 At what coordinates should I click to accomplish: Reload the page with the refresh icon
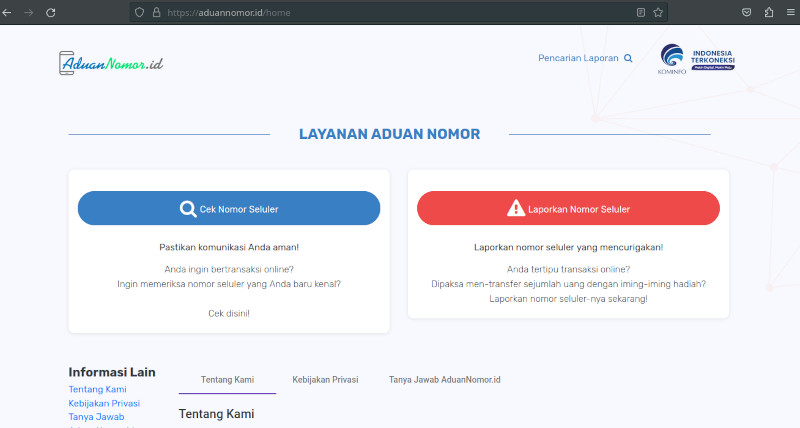[51, 13]
